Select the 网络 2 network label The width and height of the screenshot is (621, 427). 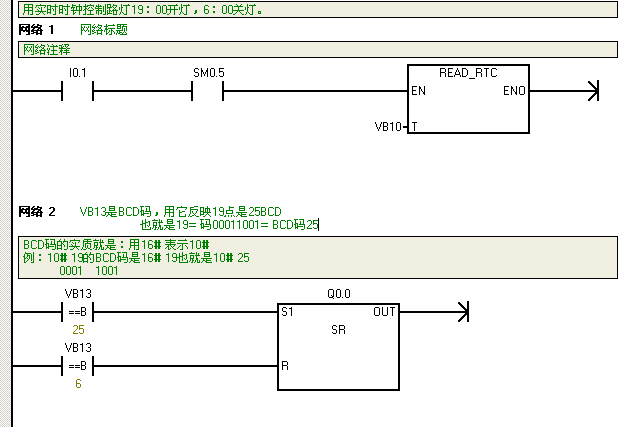pyautogui.click(x=37, y=212)
